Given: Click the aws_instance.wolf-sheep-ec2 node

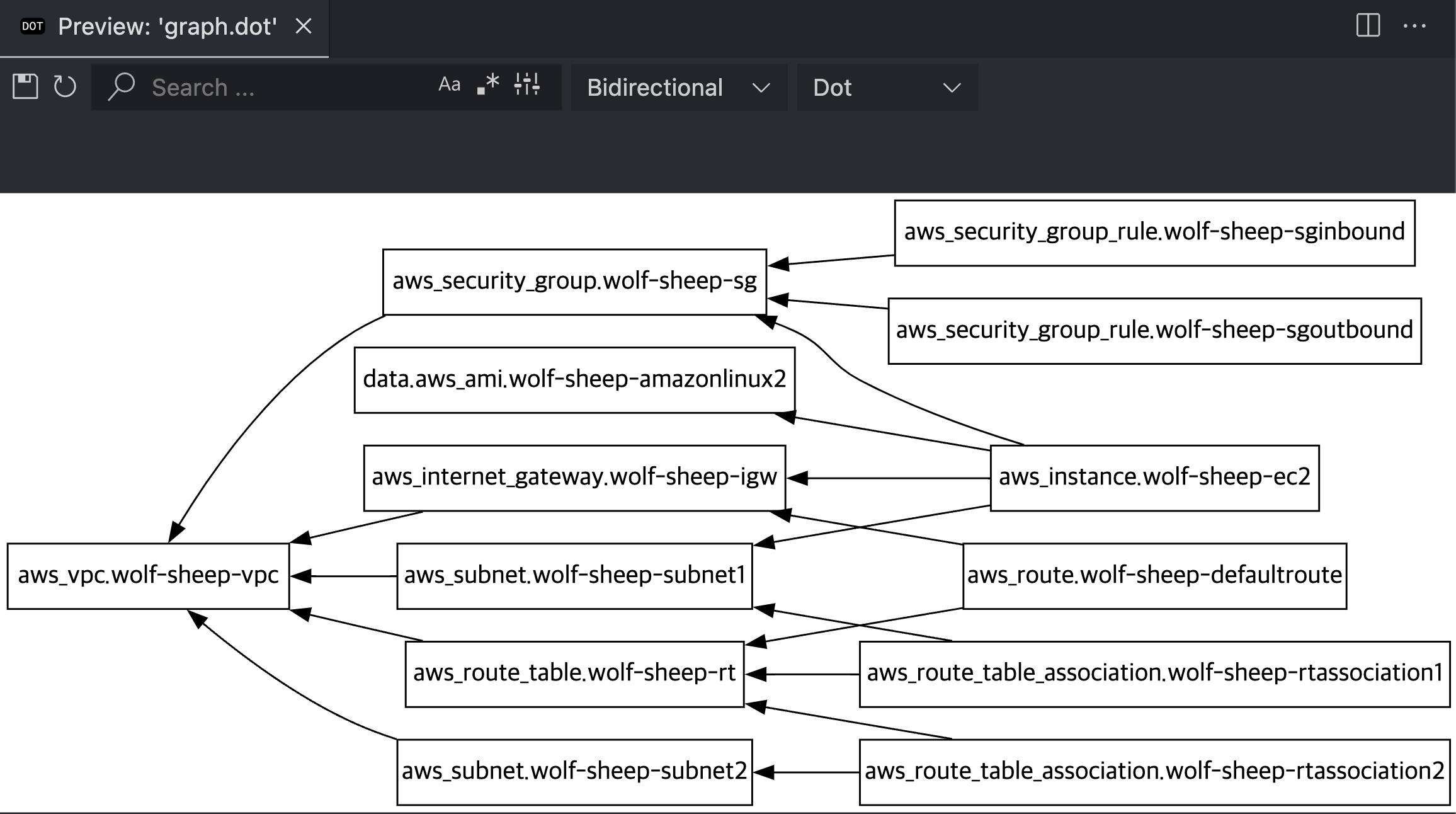Looking at the screenshot, I should [1154, 478].
